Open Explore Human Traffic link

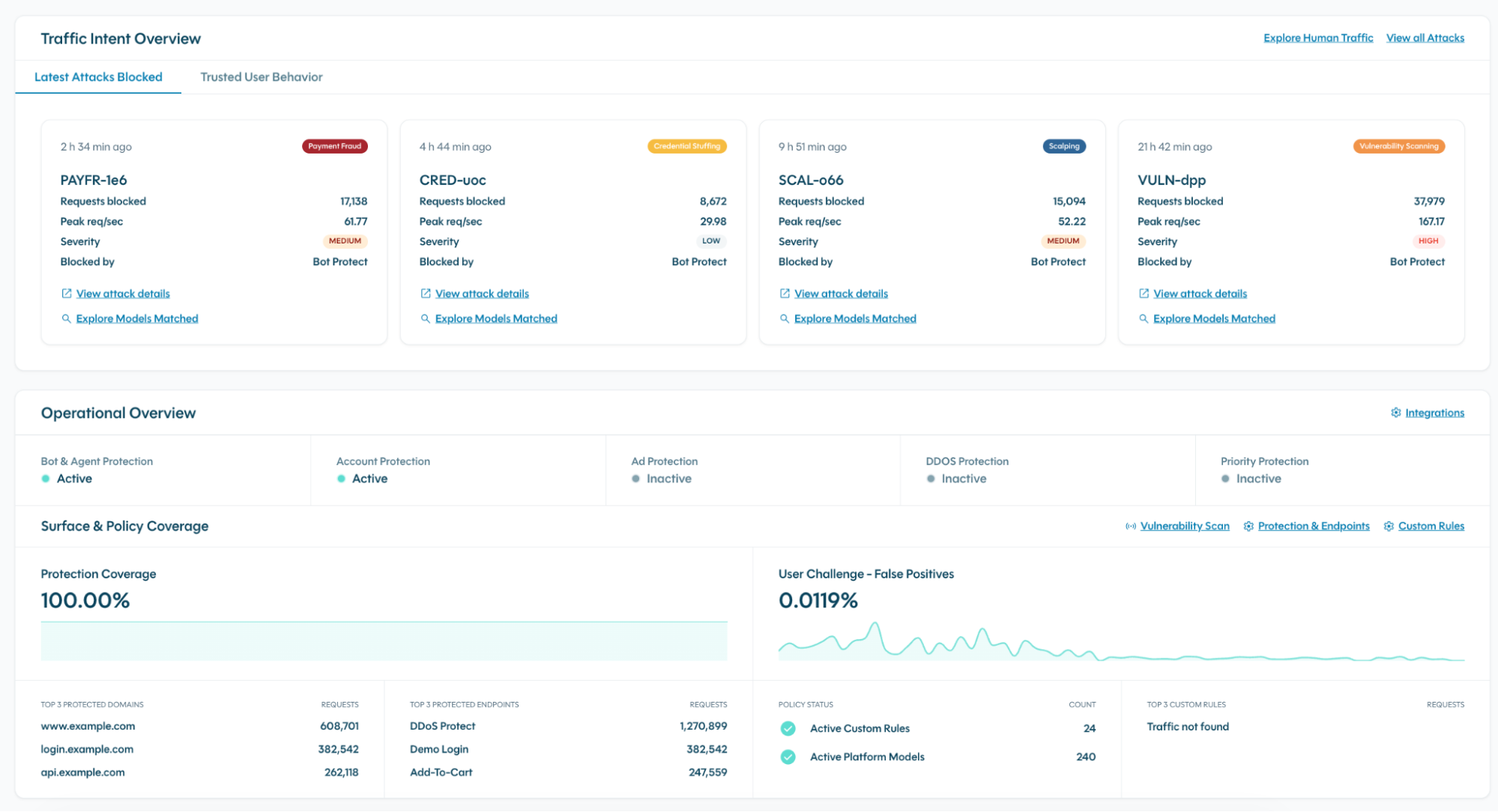[x=1317, y=38]
